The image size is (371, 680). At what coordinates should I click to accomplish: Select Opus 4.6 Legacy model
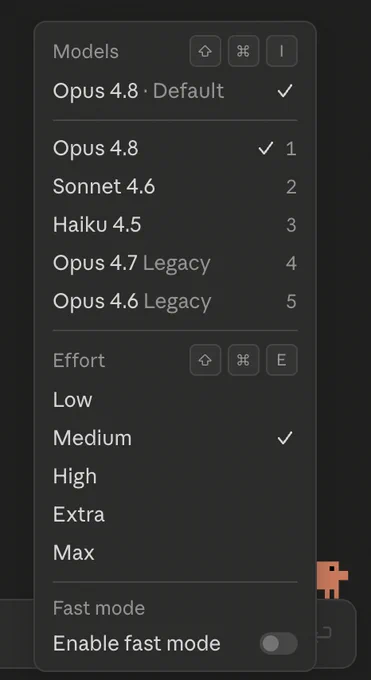pos(175,301)
